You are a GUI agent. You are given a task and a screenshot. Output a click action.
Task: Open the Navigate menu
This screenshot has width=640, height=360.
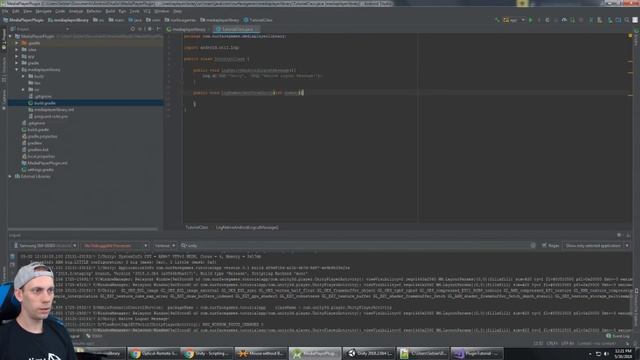click(43, 11)
